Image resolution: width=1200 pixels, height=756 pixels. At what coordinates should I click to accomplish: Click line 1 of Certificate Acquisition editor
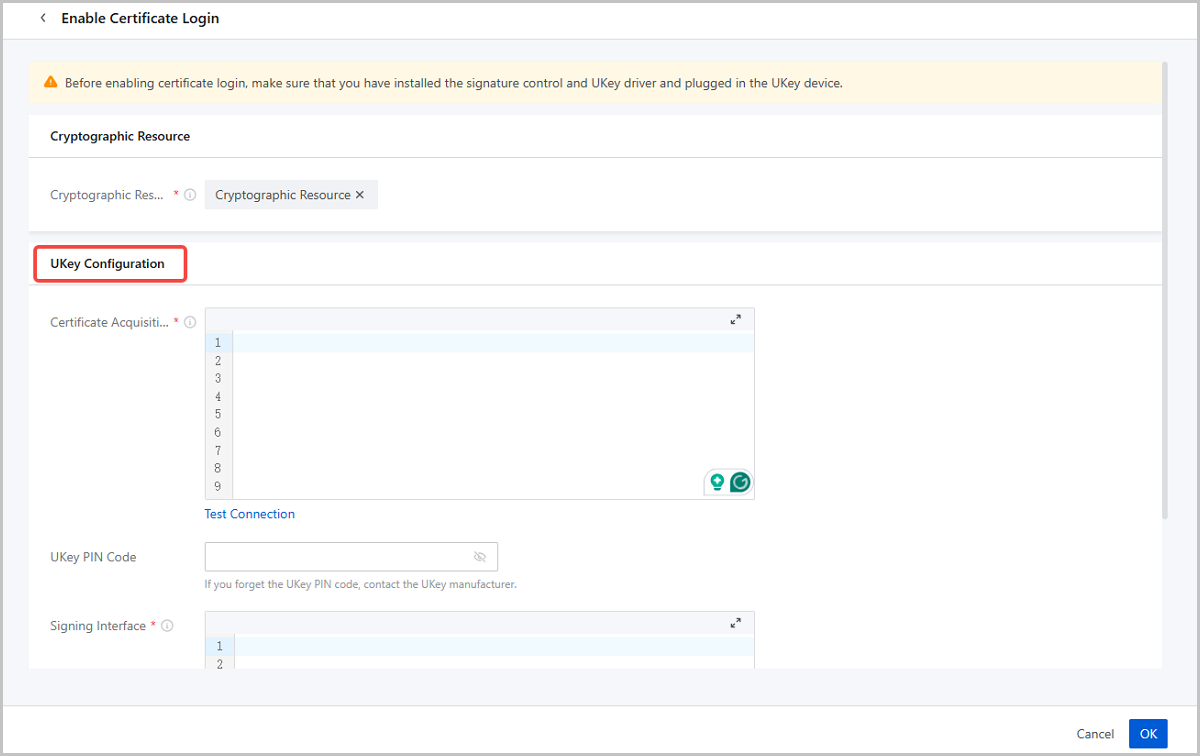pos(490,343)
